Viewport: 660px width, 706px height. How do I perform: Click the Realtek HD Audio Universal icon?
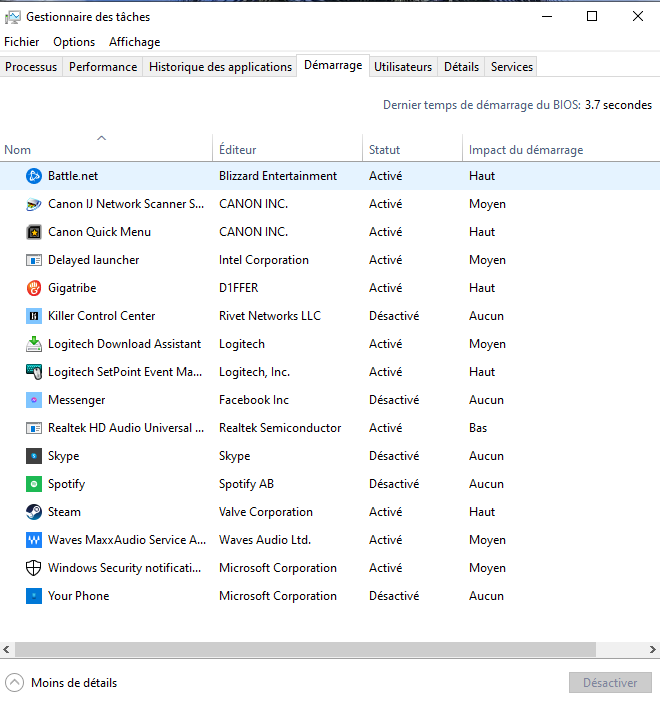pyautogui.click(x=34, y=428)
